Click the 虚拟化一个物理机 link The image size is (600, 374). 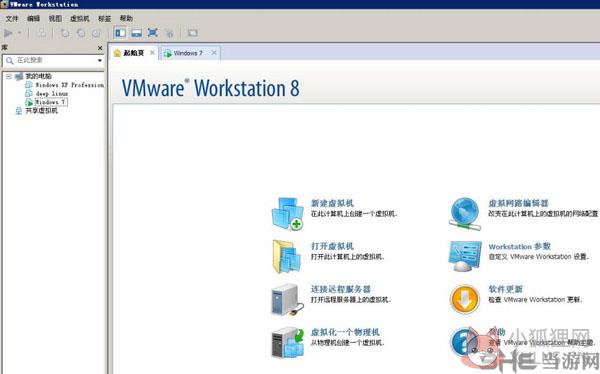click(x=345, y=332)
